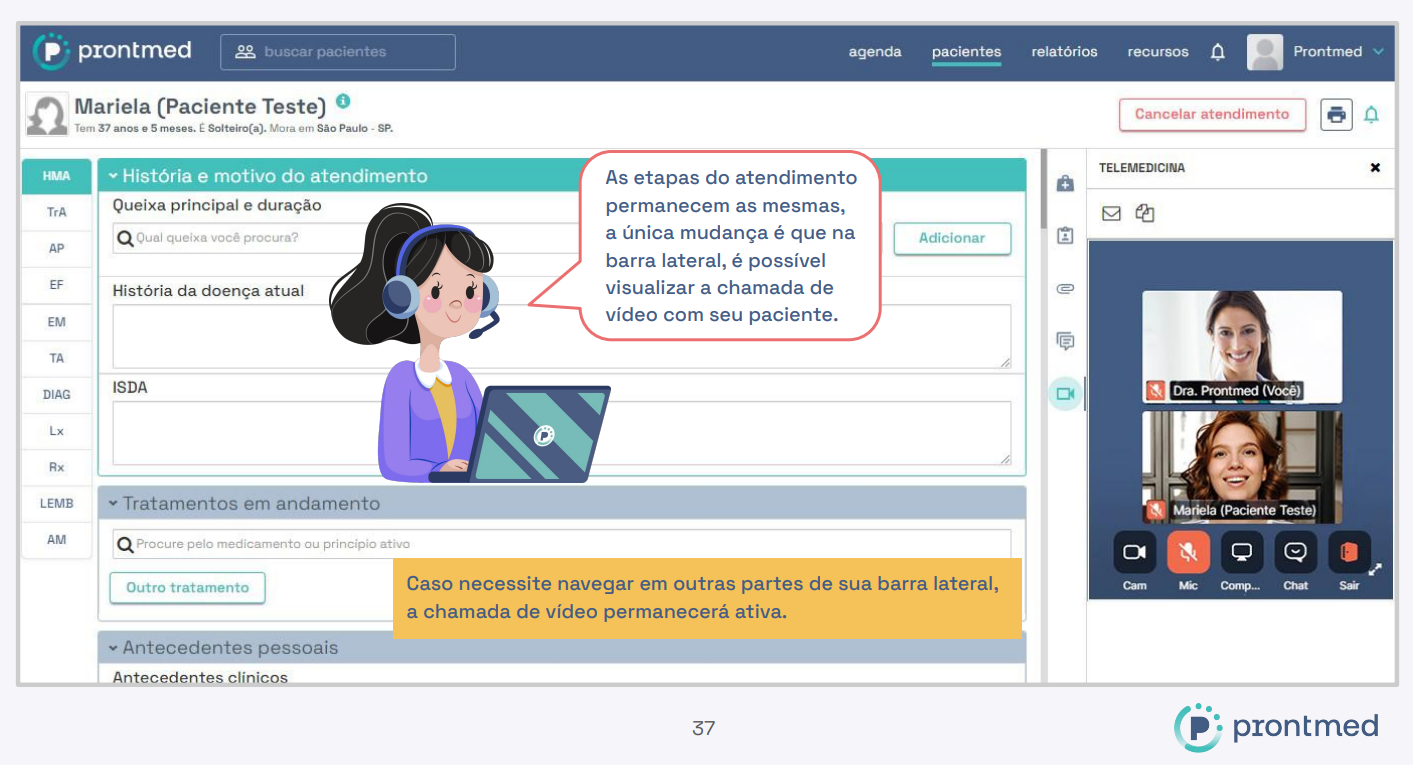Click the Outro tratamento button
This screenshot has width=1413, height=765.
click(x=187, y=588)
